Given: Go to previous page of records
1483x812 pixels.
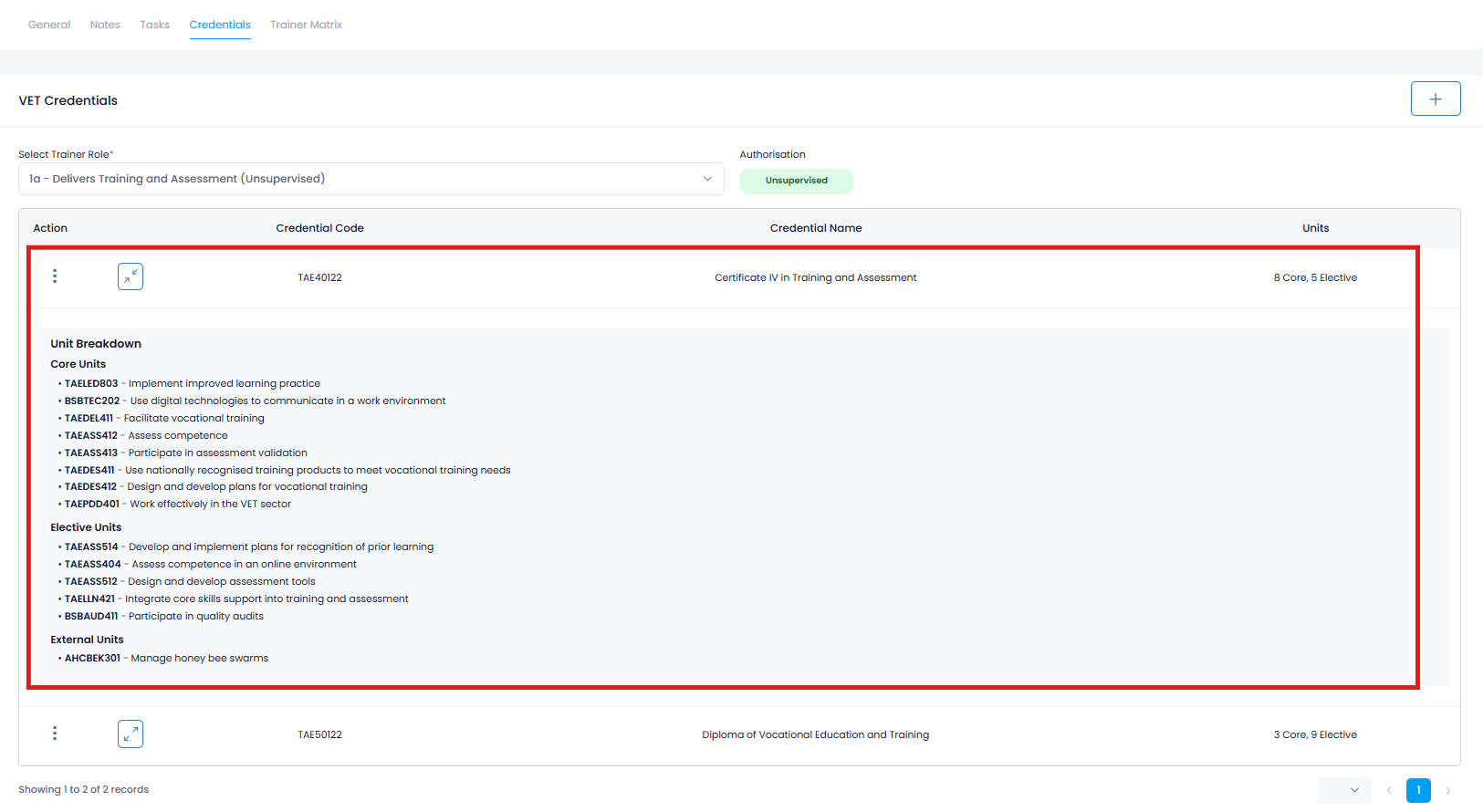Looking at the screenshot, I should pyautogui.click(x=1389, y=790).
